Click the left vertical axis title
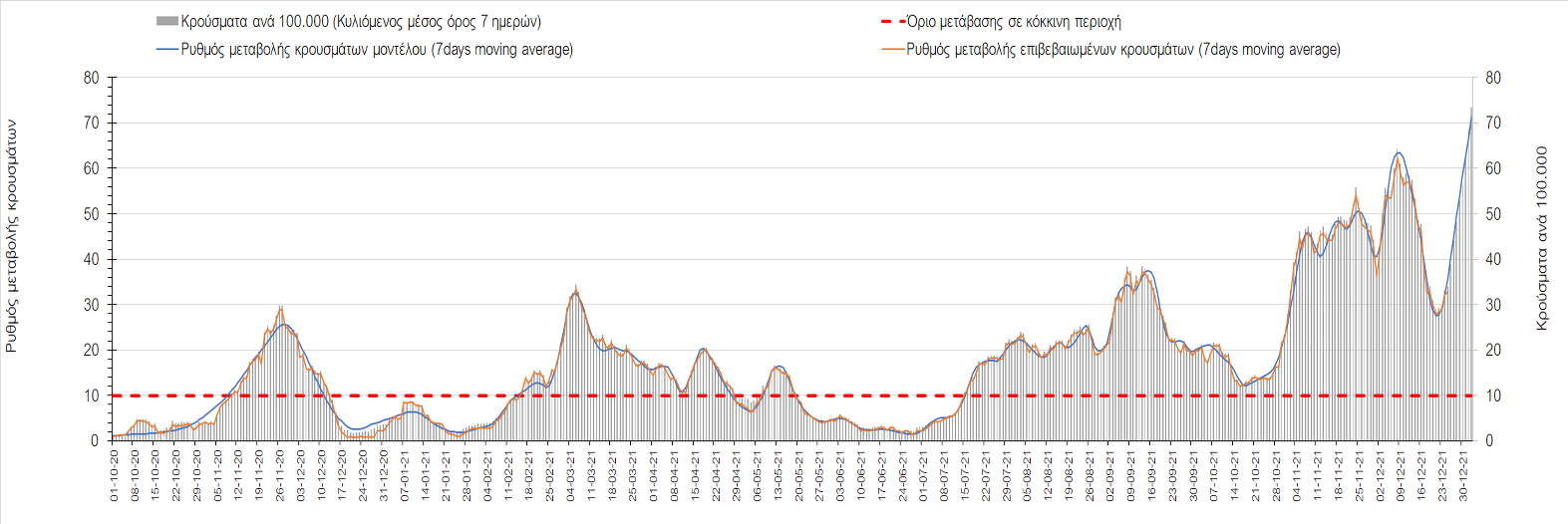This screenshot has width=1568, height=524. tap(12, 236)
